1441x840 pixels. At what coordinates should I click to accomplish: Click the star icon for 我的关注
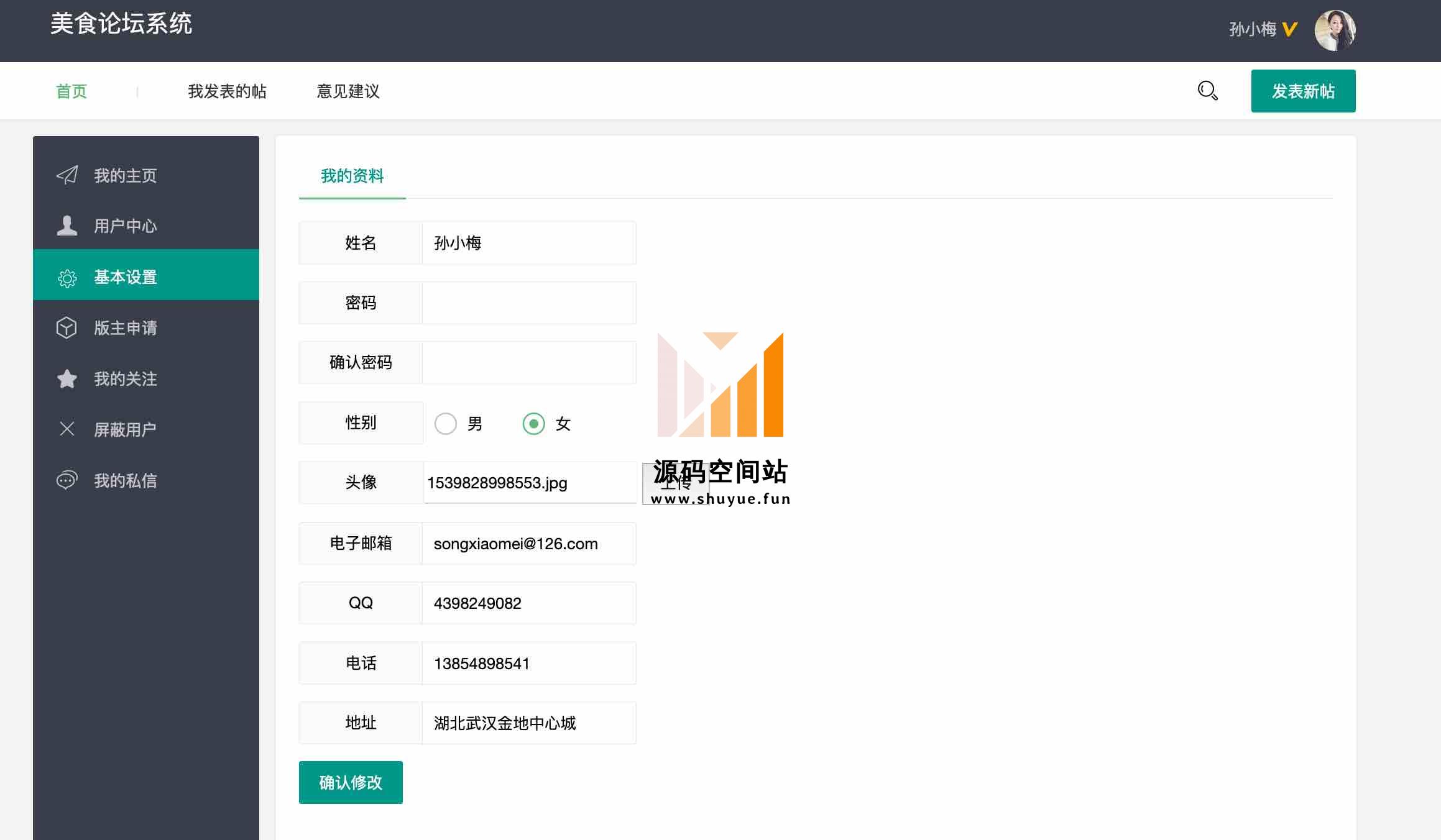pyautogui.click(x=67, y=378)
